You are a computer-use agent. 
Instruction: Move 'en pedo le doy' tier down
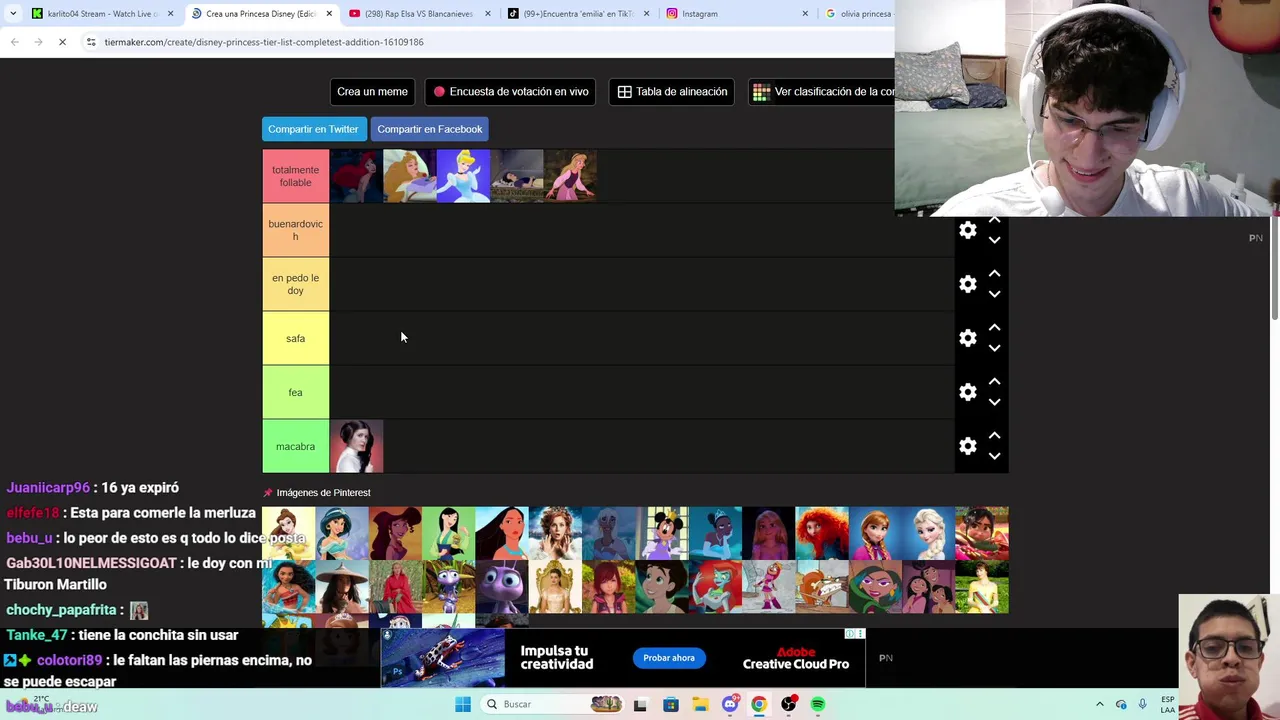(x=994, y=295)
